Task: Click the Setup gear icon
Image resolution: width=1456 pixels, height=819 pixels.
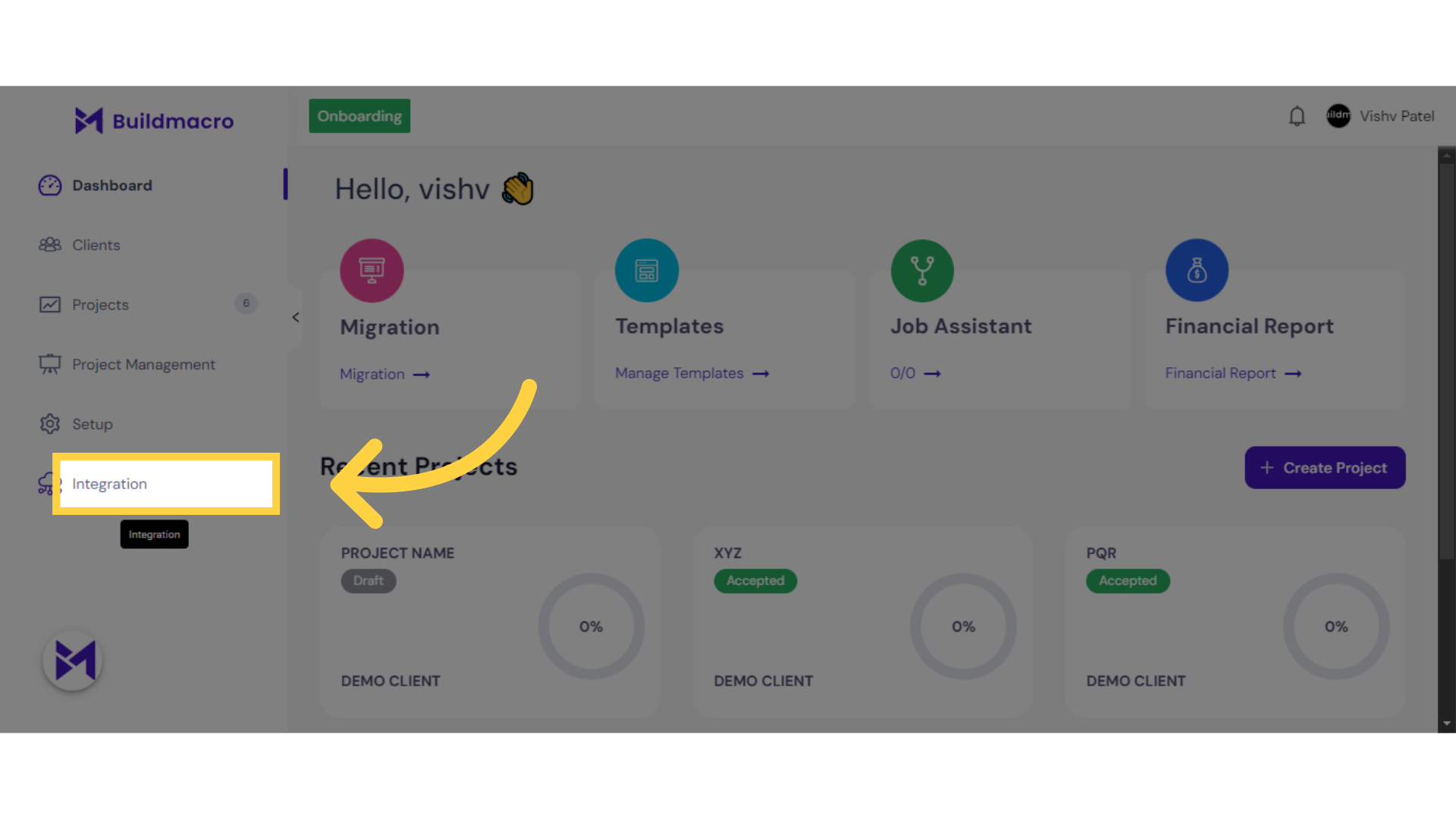Action: (x=50, y=424)
